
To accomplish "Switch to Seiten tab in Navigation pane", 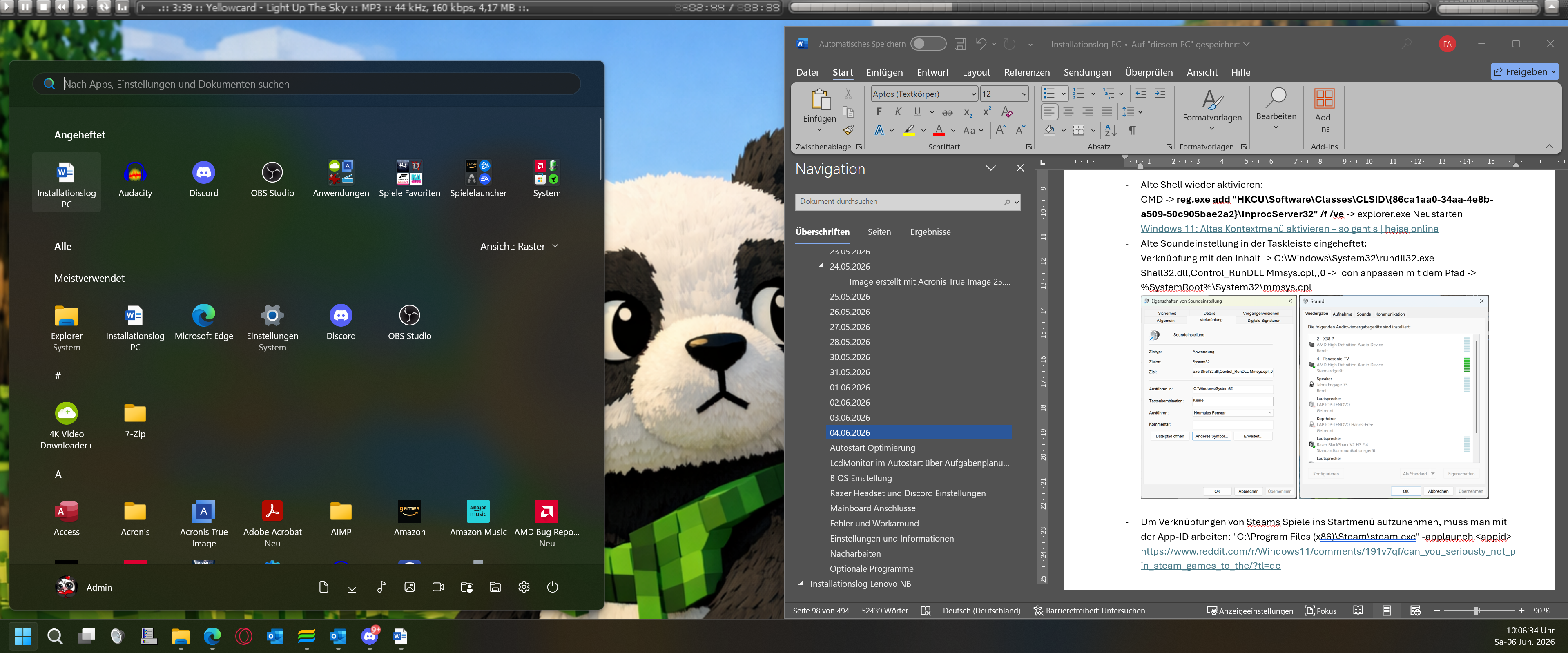I will pos(879,232).
